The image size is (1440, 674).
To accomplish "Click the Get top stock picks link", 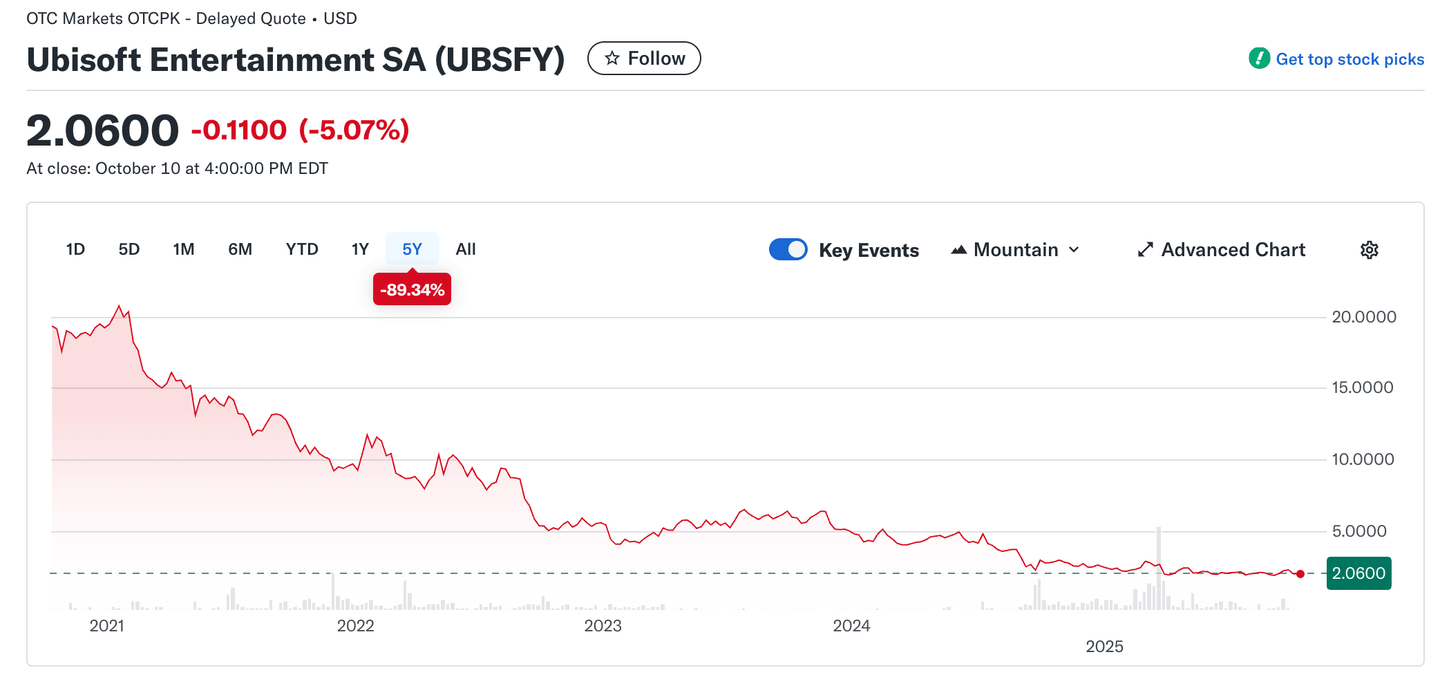I will (1349, 59).
